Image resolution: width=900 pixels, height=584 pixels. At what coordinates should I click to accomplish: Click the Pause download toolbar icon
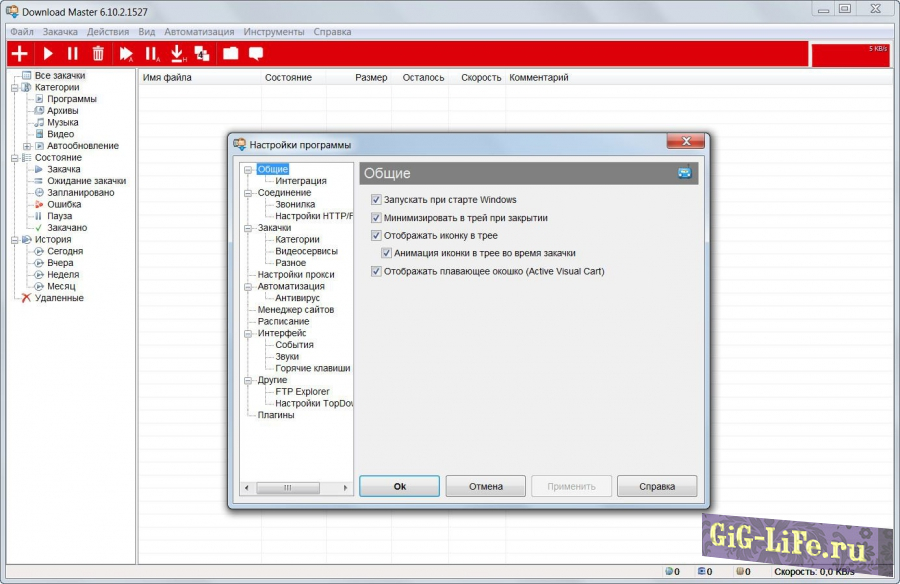click(x=72, y=54)
